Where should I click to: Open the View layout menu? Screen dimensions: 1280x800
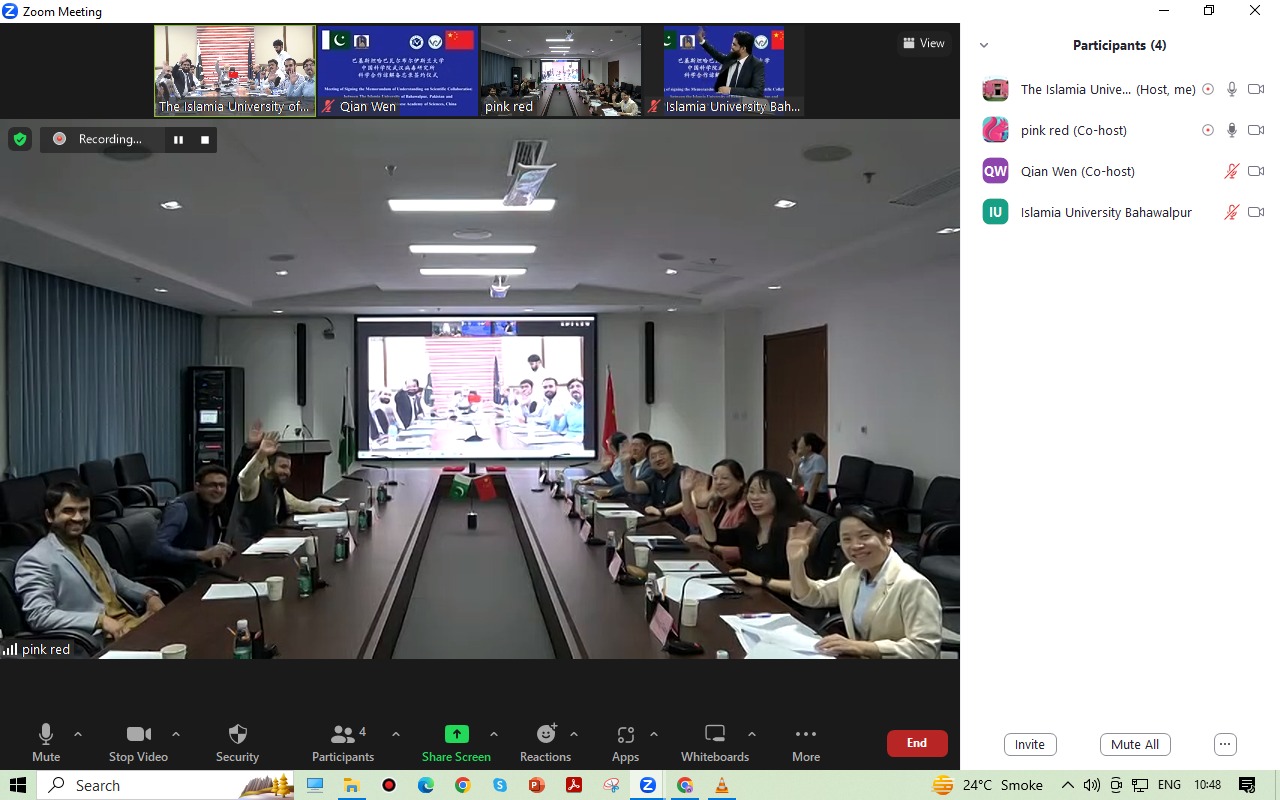pos(923,43)
